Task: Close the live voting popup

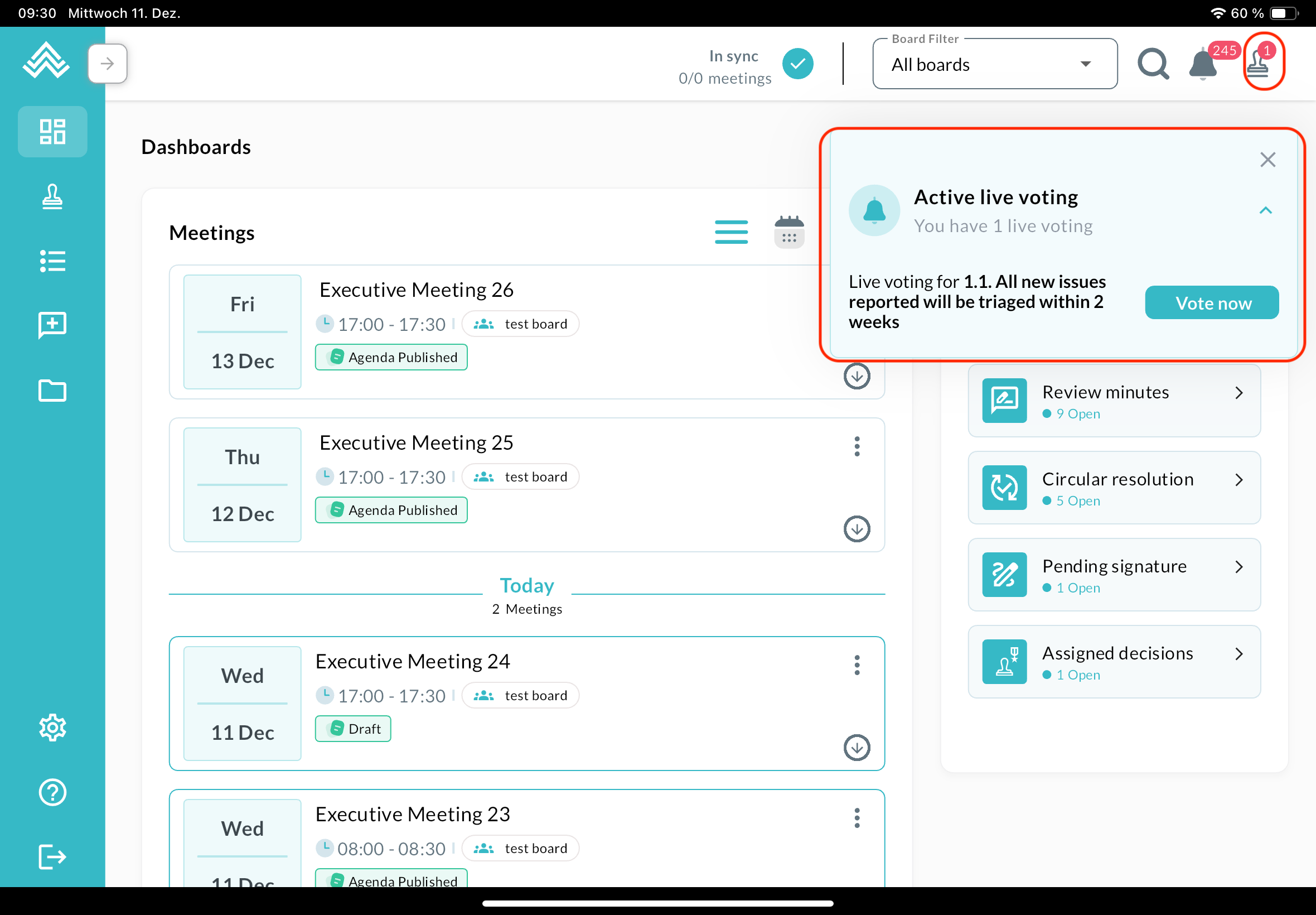Action: [1267, 160]
